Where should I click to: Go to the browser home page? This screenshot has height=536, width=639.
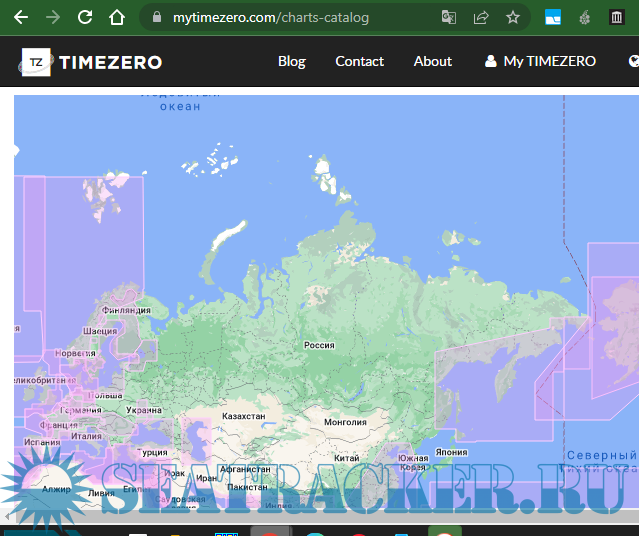(117, 17)
